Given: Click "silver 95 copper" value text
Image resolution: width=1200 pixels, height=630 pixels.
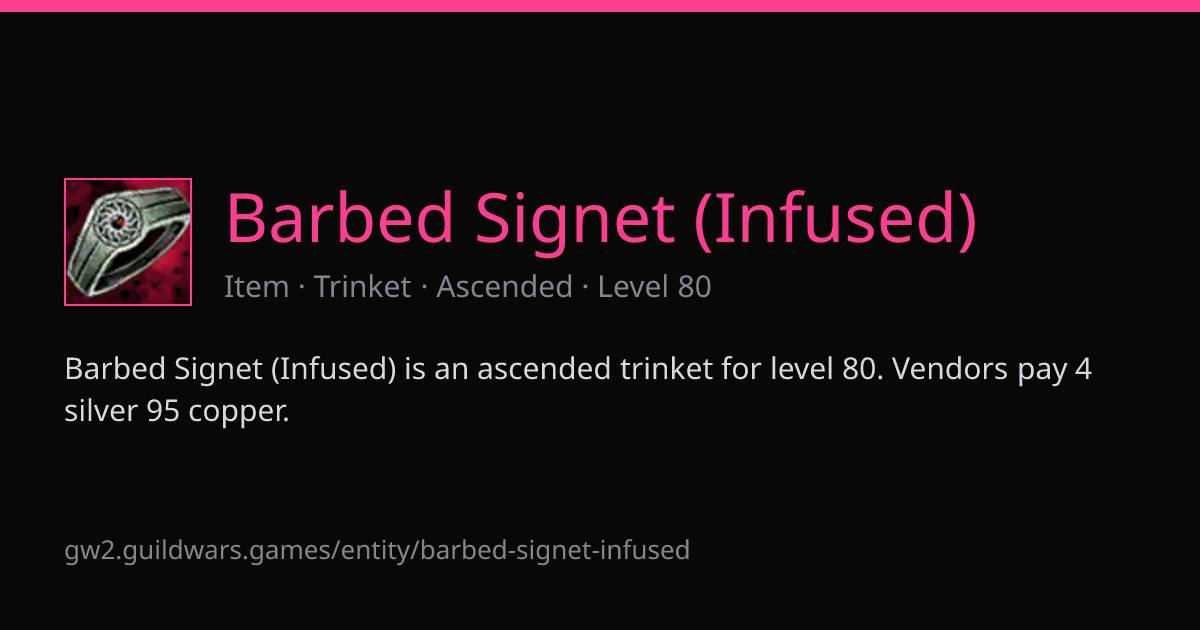Looking at the screenshot, I should pyautogui.click(x=176, y=411).
